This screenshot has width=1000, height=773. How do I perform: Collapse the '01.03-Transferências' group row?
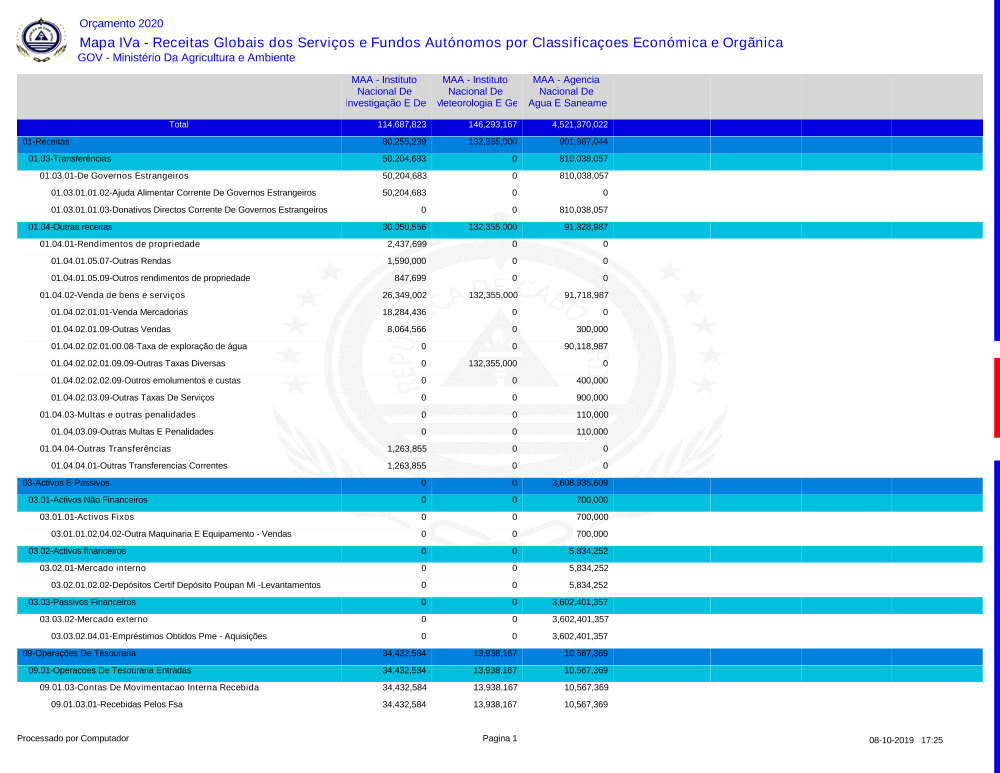click(x=69, y=159)
